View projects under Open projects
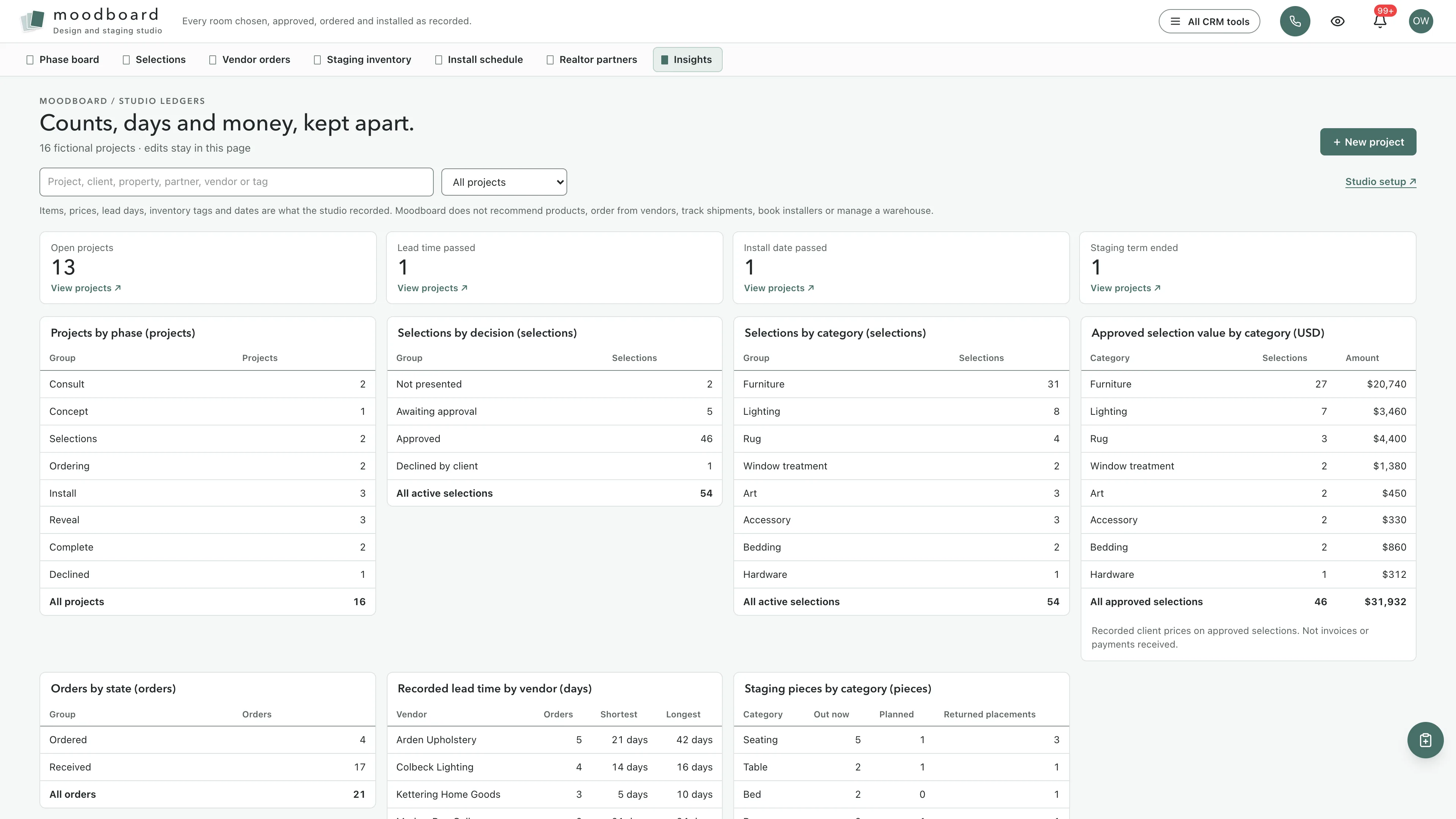 tap(86, 288)
